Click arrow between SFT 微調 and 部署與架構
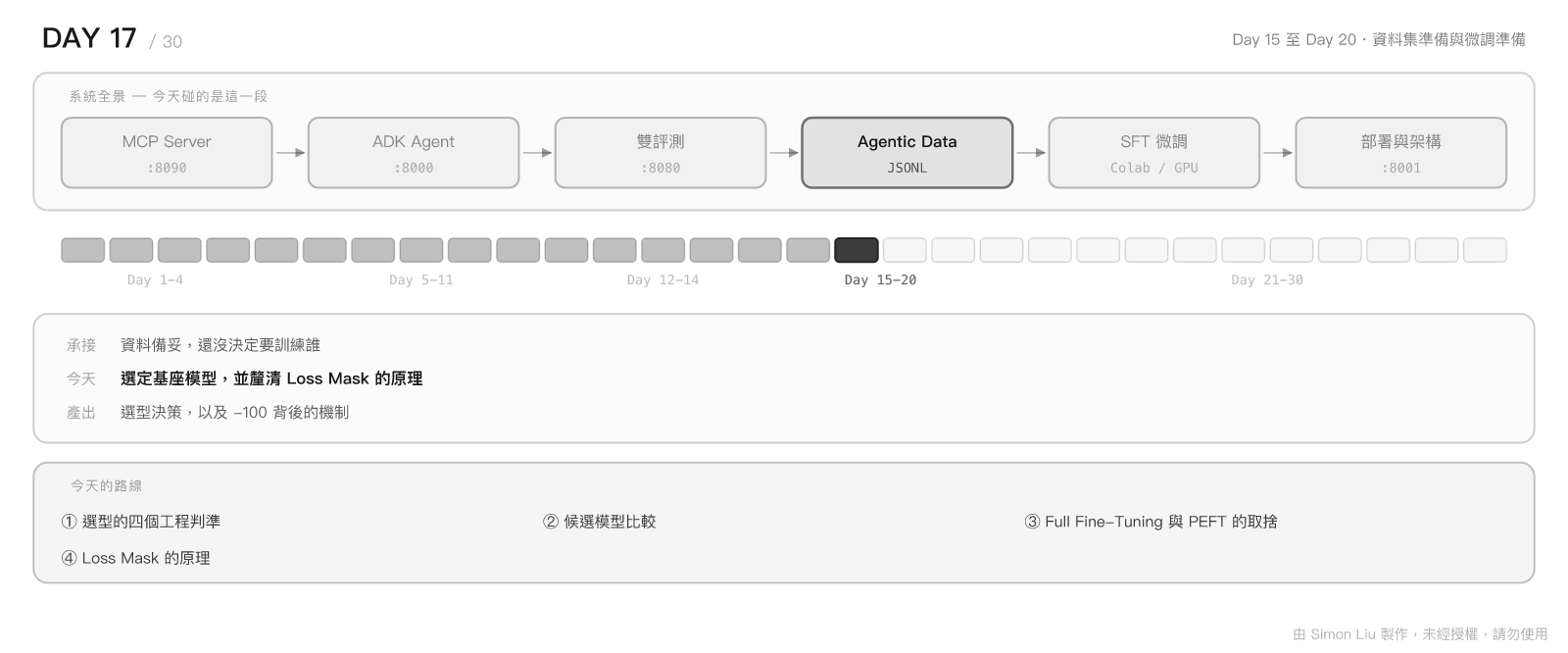The image size is (1568, 653). coord(1278,153)
